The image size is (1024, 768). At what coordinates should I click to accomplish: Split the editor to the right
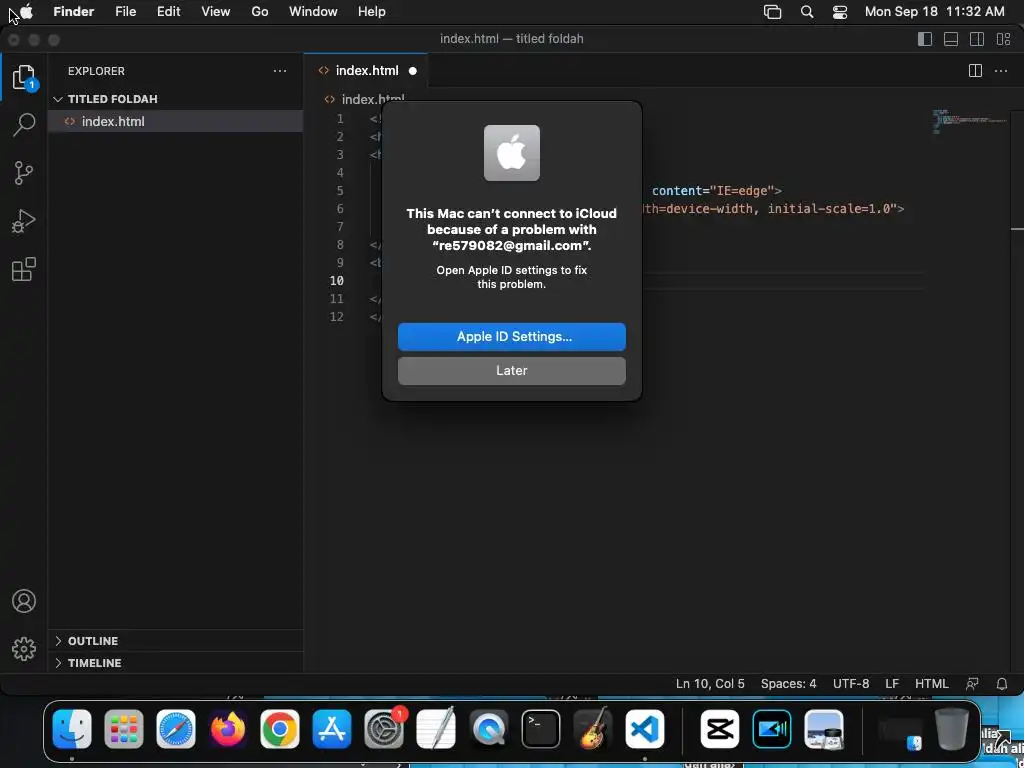tap(975, 71)
